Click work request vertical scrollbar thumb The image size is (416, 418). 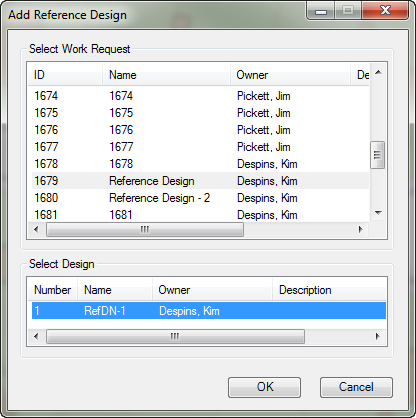378,155
